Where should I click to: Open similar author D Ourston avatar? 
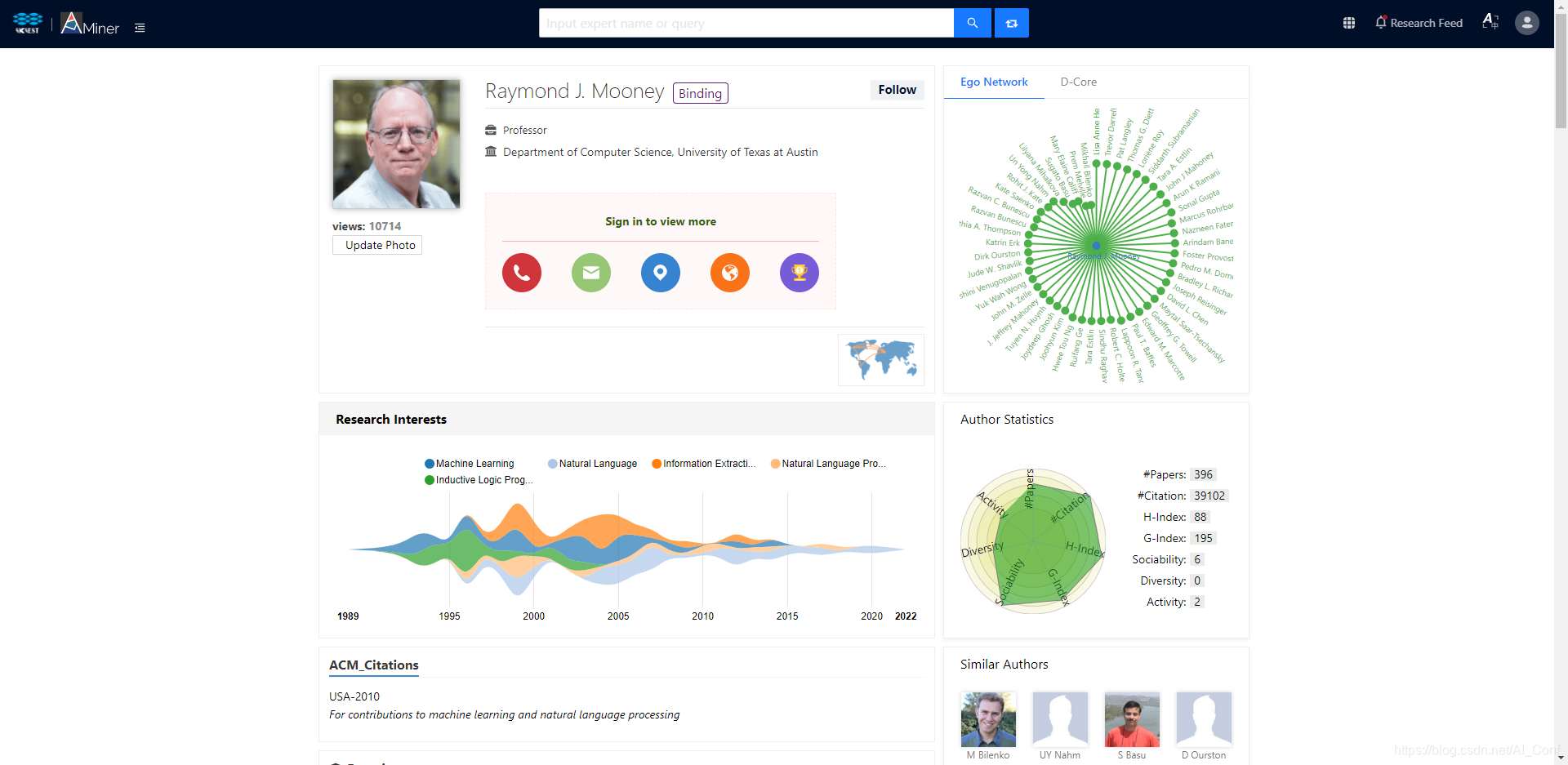pyautogui.click(x=1204, y=719)
